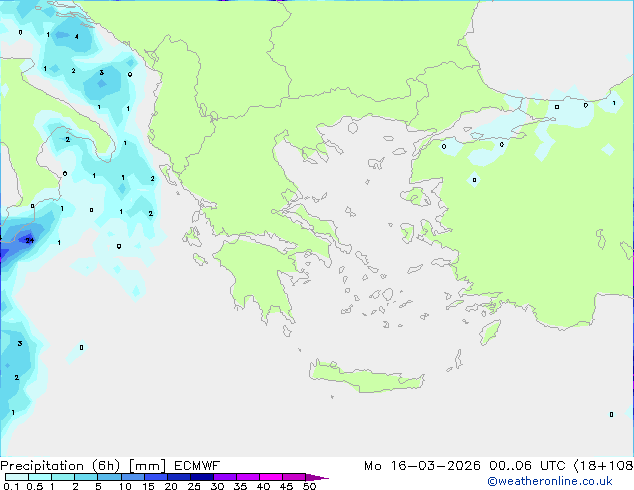This screenshot has width=634, height=490.
Task: Pick the 25–30 mm navy legend box
Action: tap(201, 477)
